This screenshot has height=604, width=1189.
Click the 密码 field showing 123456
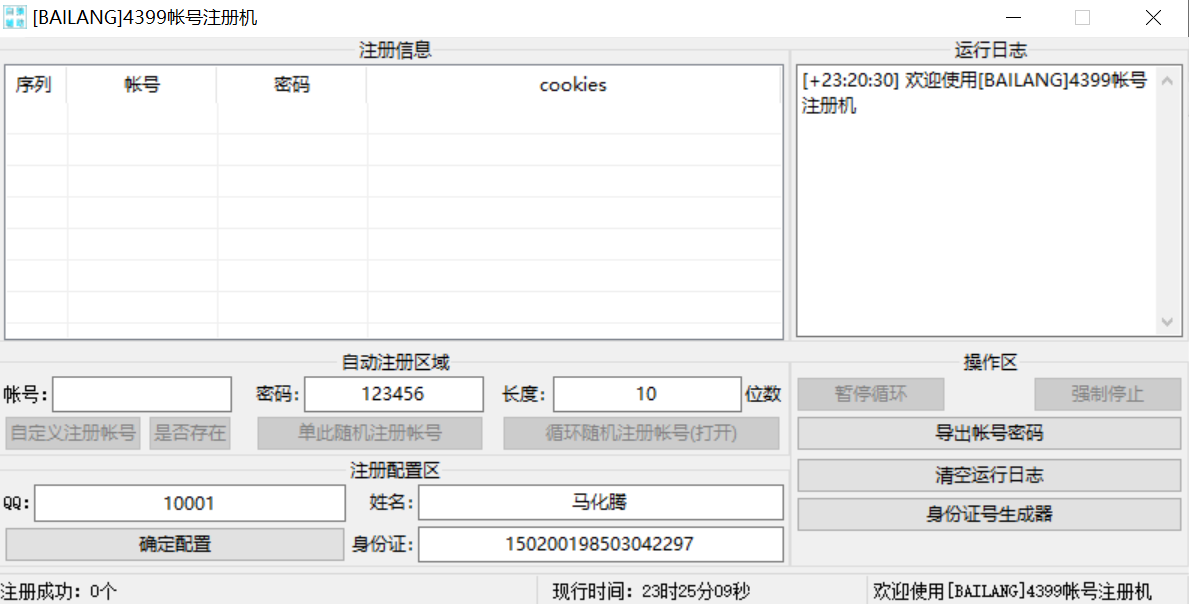coord(393,394)
